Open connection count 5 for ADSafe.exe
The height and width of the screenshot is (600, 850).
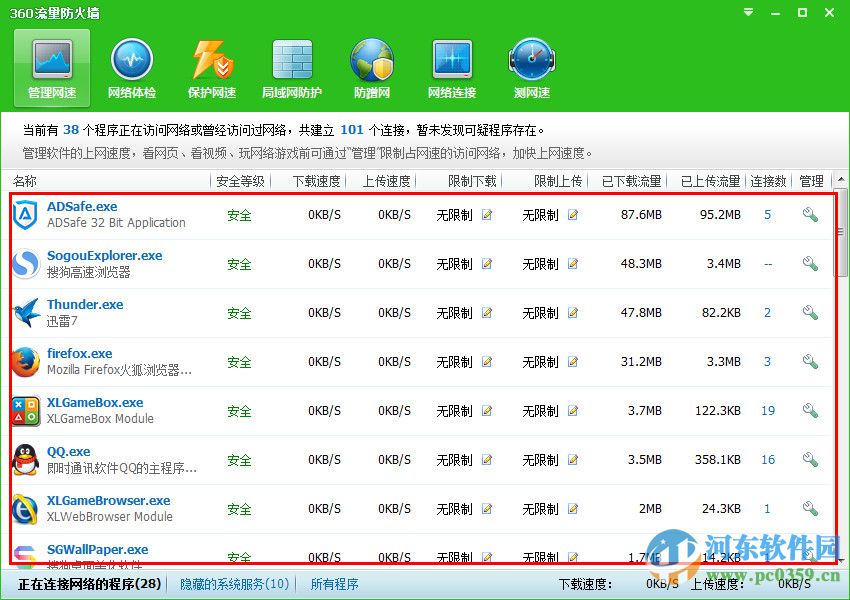(767, 214)
